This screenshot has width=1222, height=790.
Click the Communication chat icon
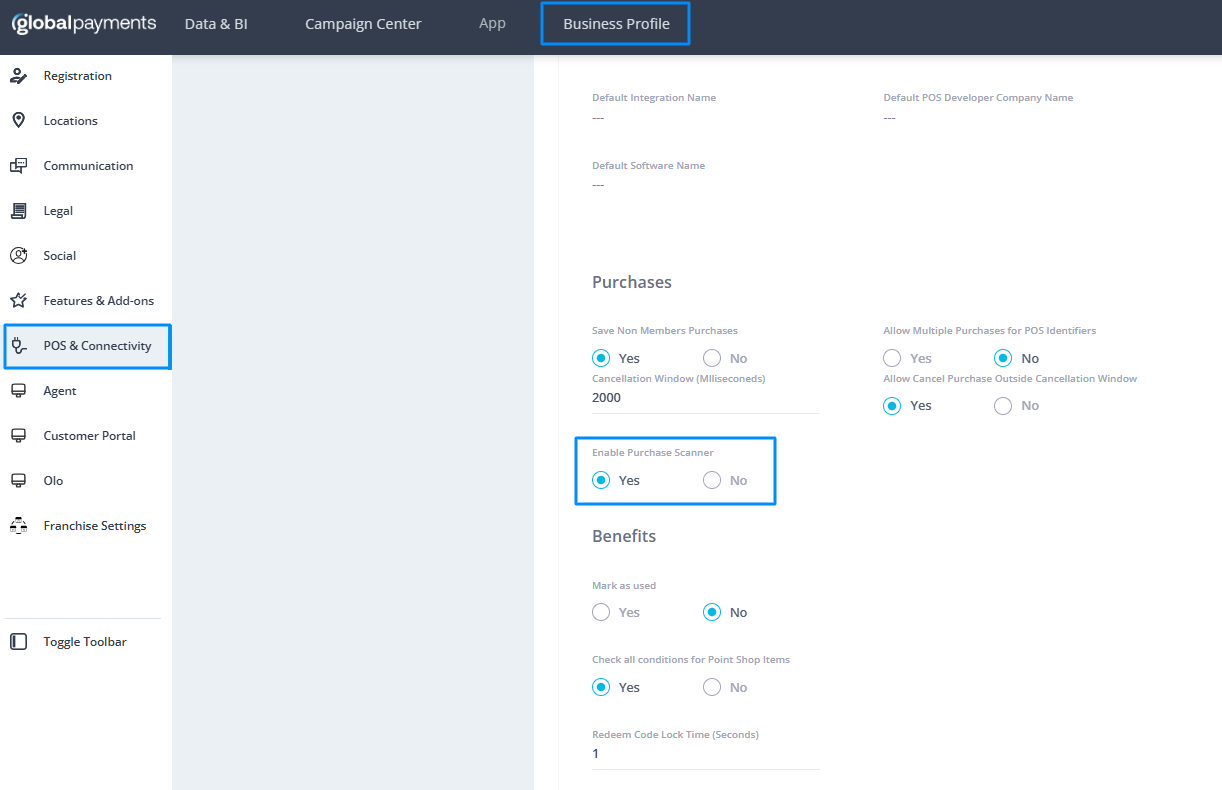tap(18, 166)
